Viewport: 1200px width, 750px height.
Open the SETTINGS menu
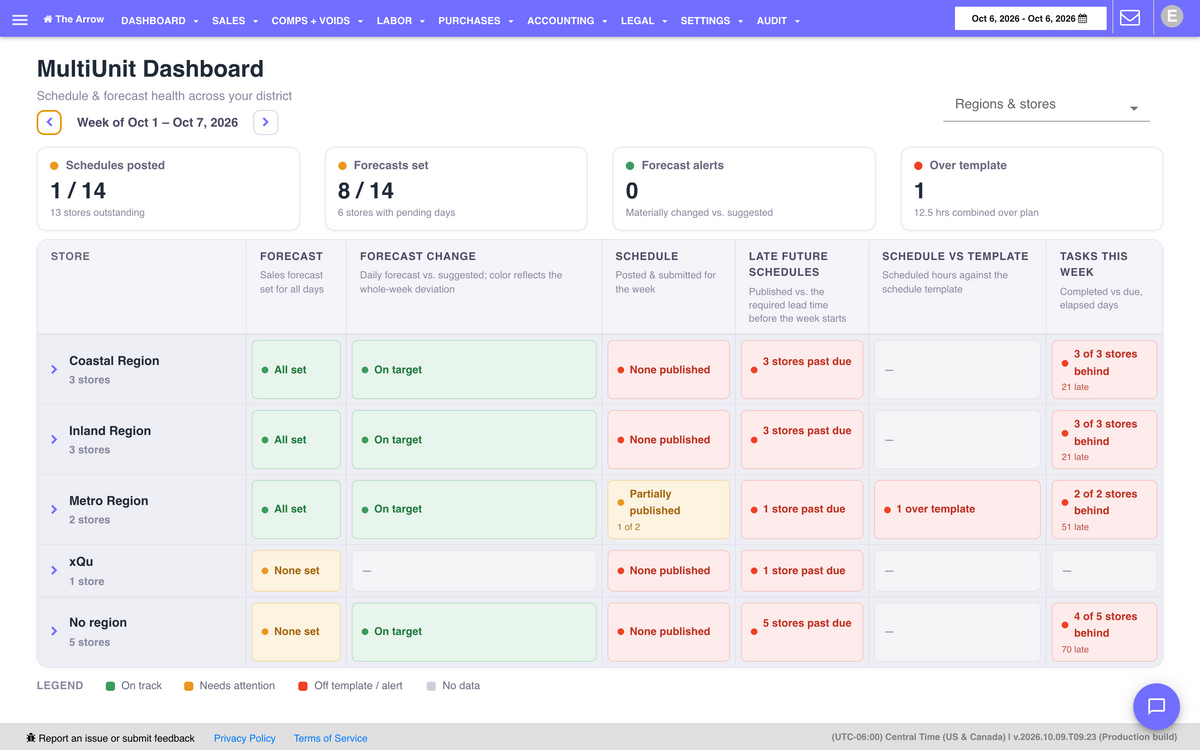(x=712, y=20)
